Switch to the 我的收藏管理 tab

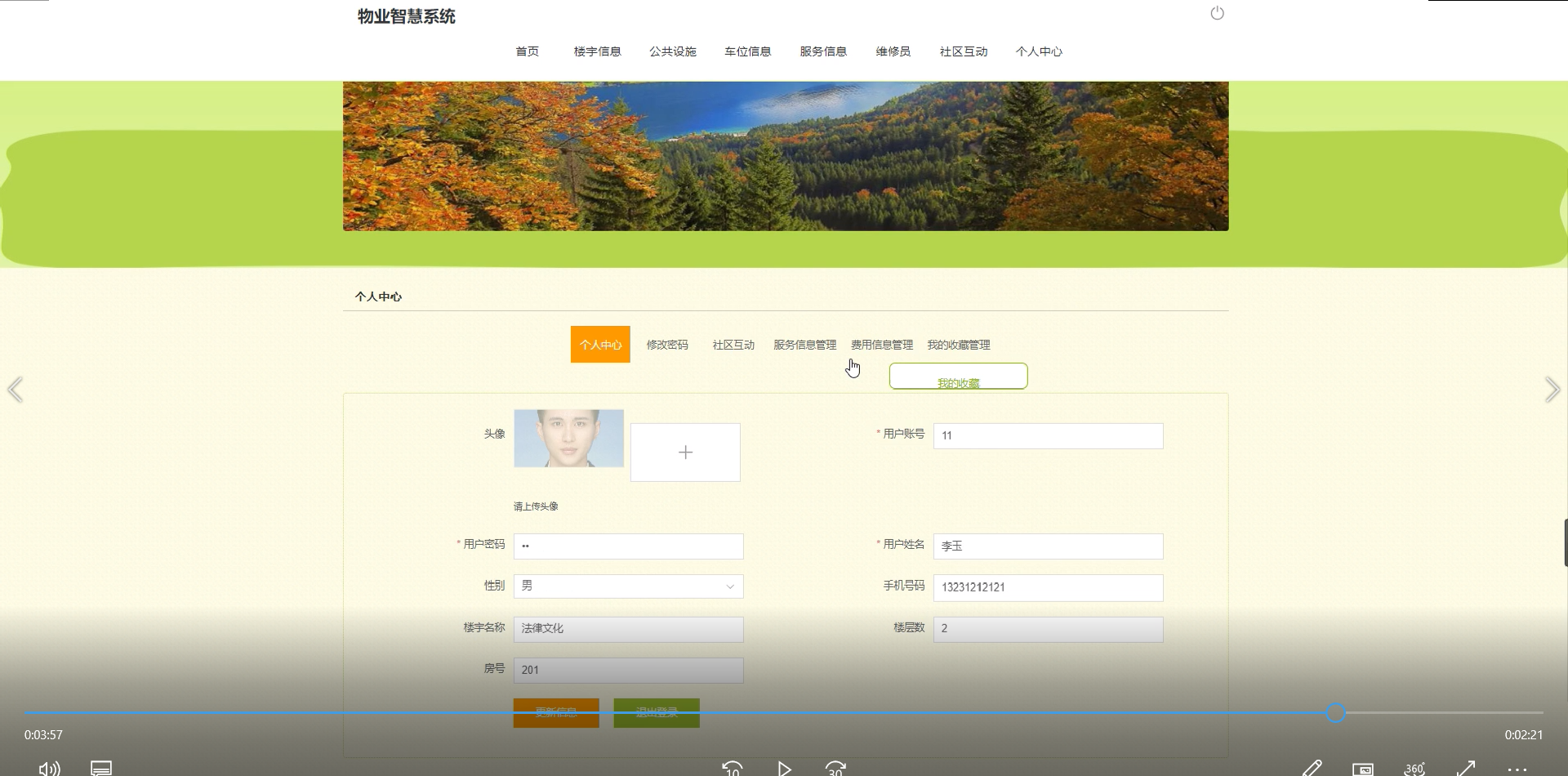pyautogui.click(x=959, y=345)
